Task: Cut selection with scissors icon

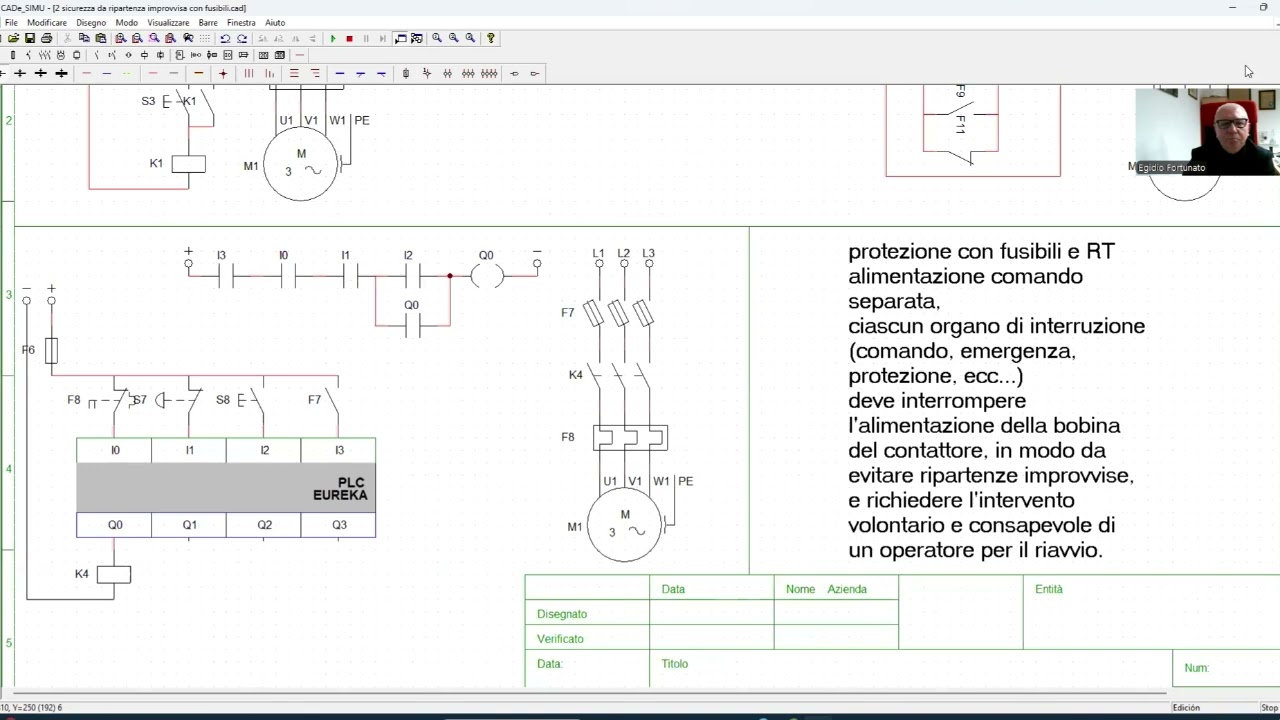Action: pos(67,38)
